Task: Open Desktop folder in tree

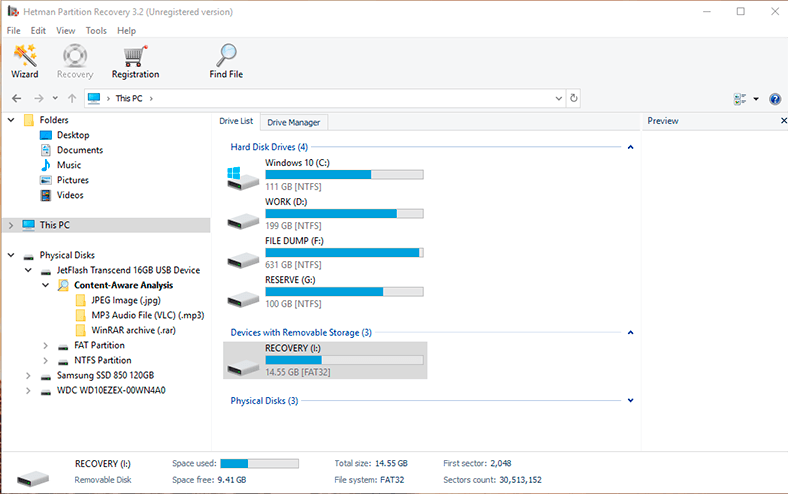Action: (x=64, y=135)
